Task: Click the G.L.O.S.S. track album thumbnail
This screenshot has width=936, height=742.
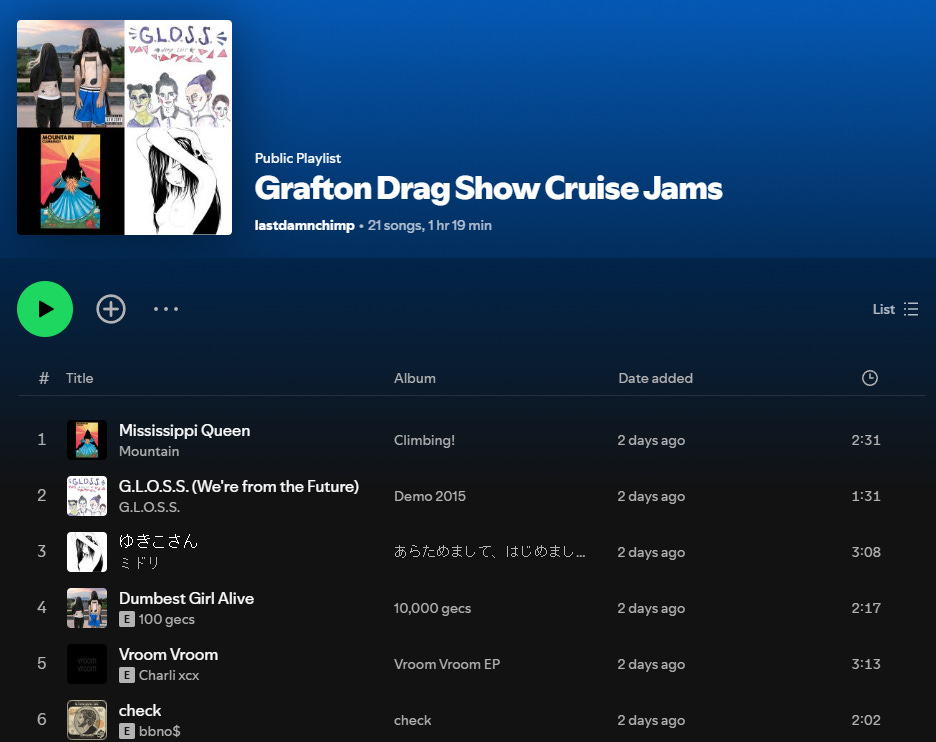Action: (87, 496)
